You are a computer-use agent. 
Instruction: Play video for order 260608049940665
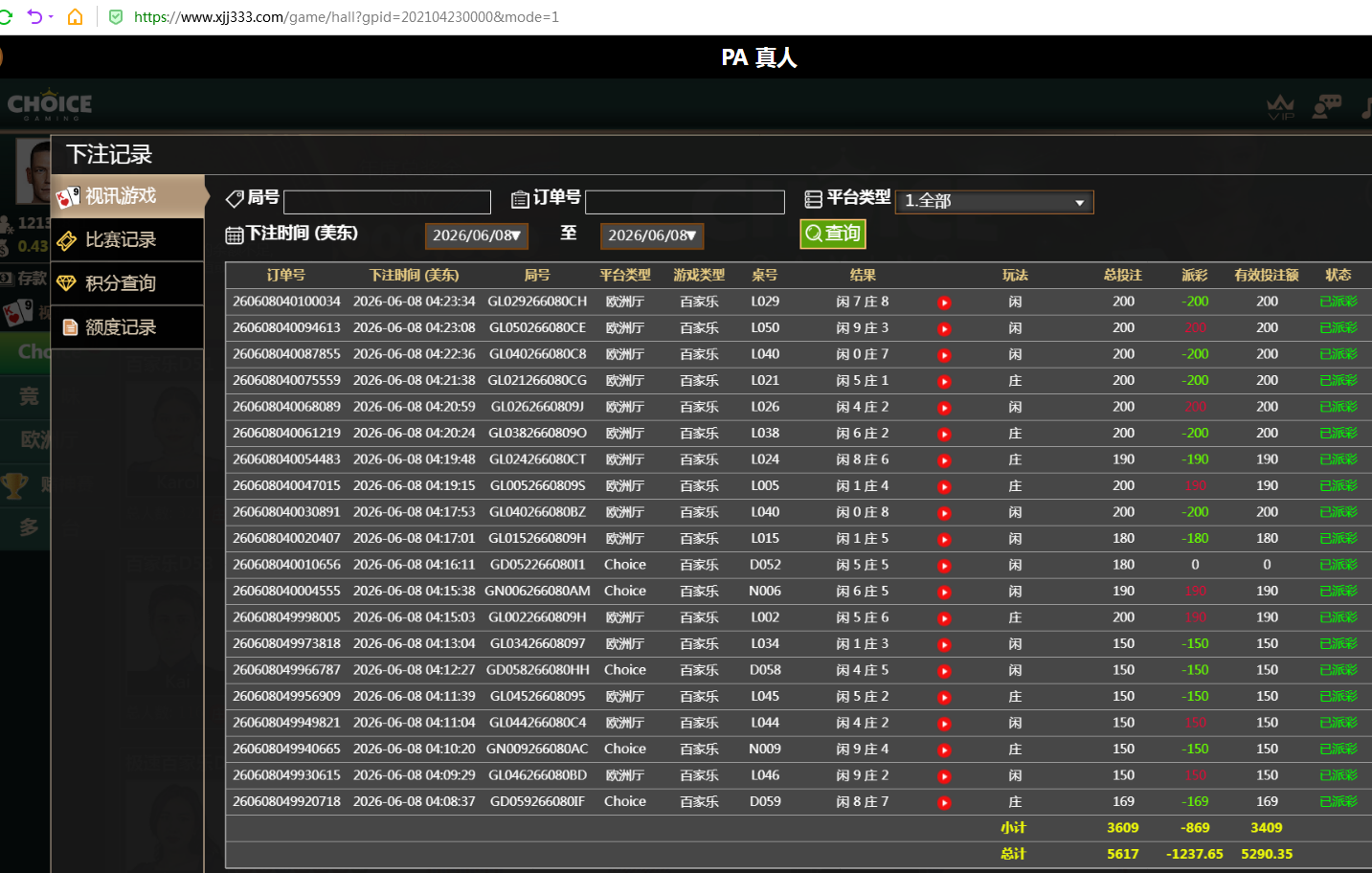tap(944, 750)
